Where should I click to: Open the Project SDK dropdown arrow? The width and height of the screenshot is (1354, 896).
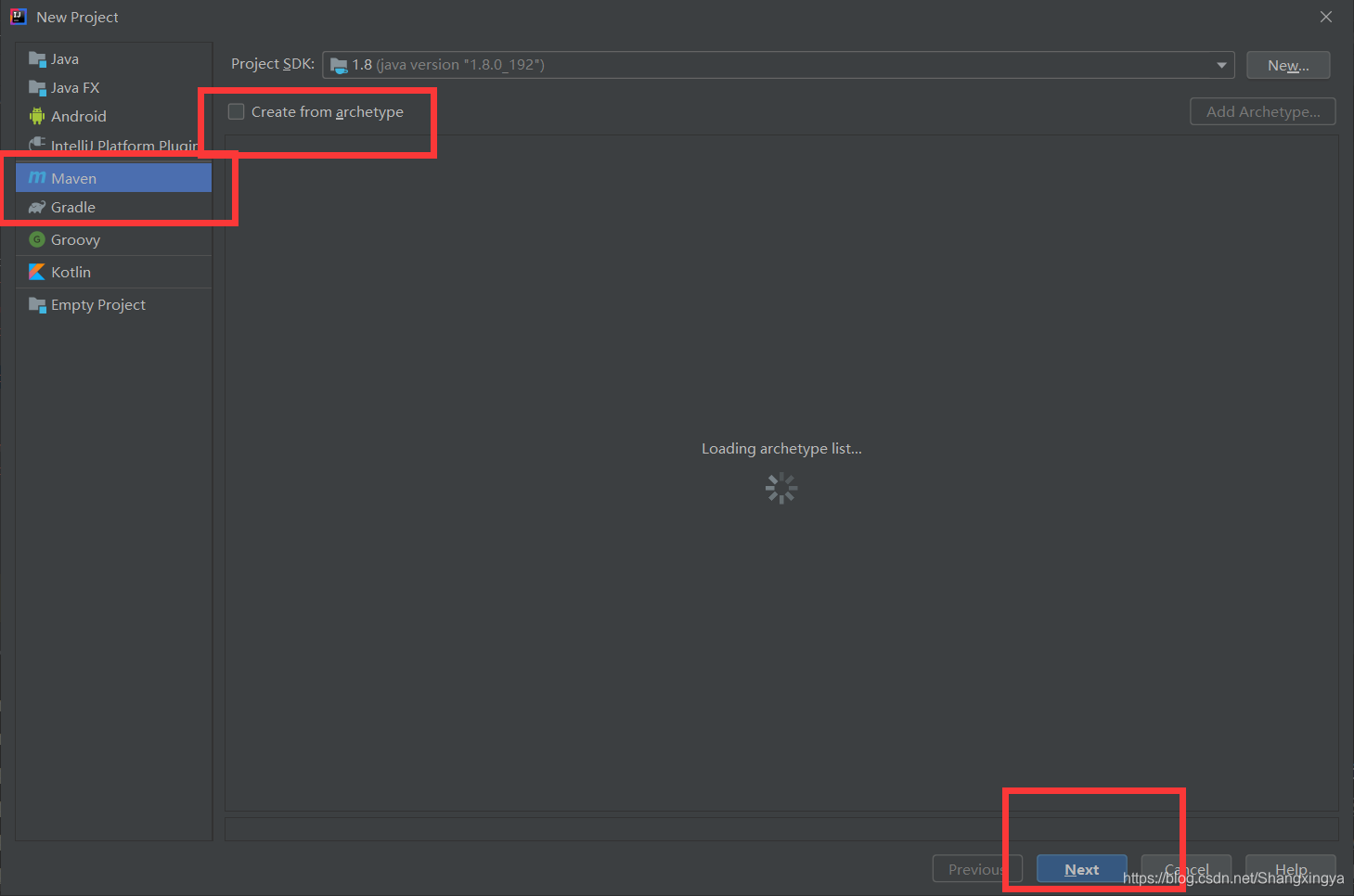coord(1221,65)
